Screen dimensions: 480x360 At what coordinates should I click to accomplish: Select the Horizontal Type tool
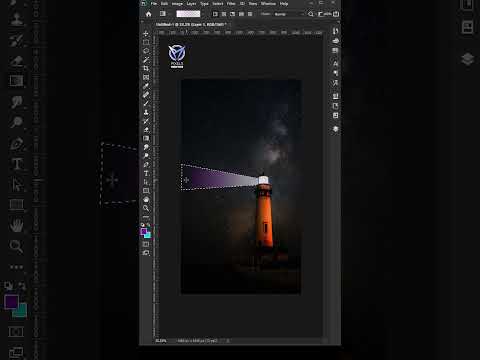(146, 173)
